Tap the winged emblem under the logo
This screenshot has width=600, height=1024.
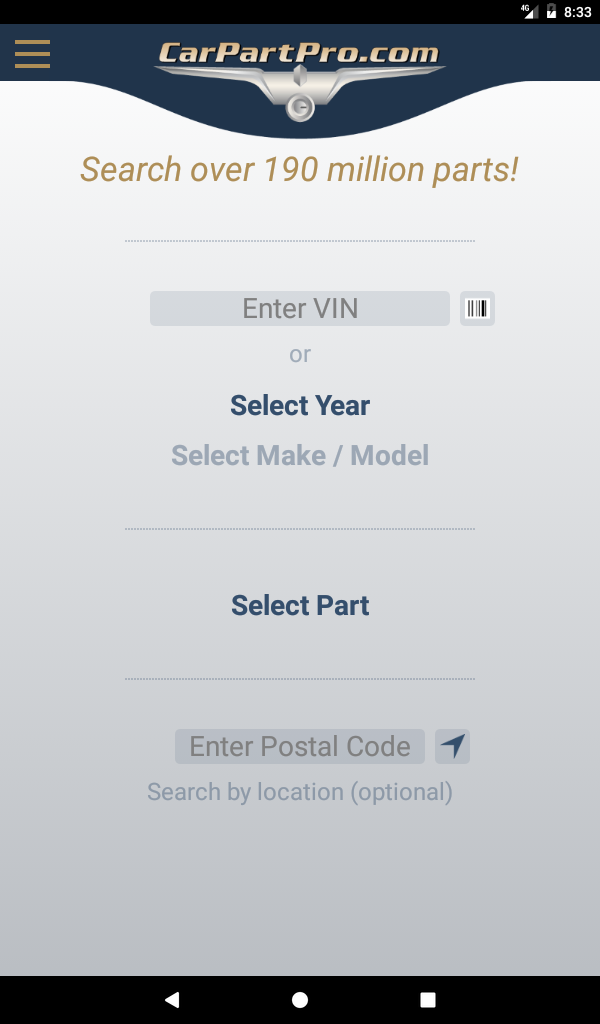click(x=299, y=95)
